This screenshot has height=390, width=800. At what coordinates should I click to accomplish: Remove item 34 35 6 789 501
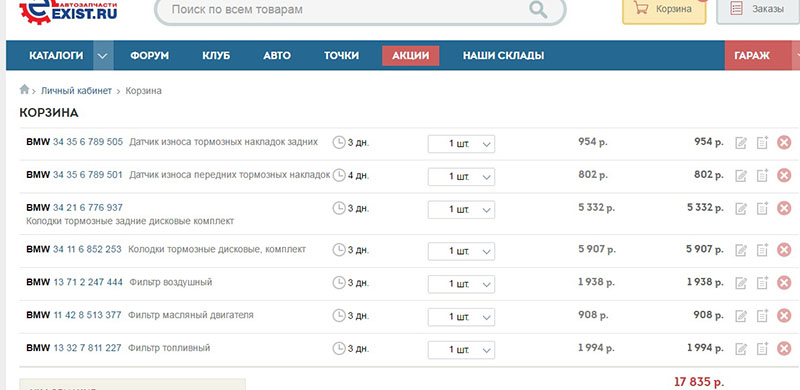(784, 175)
